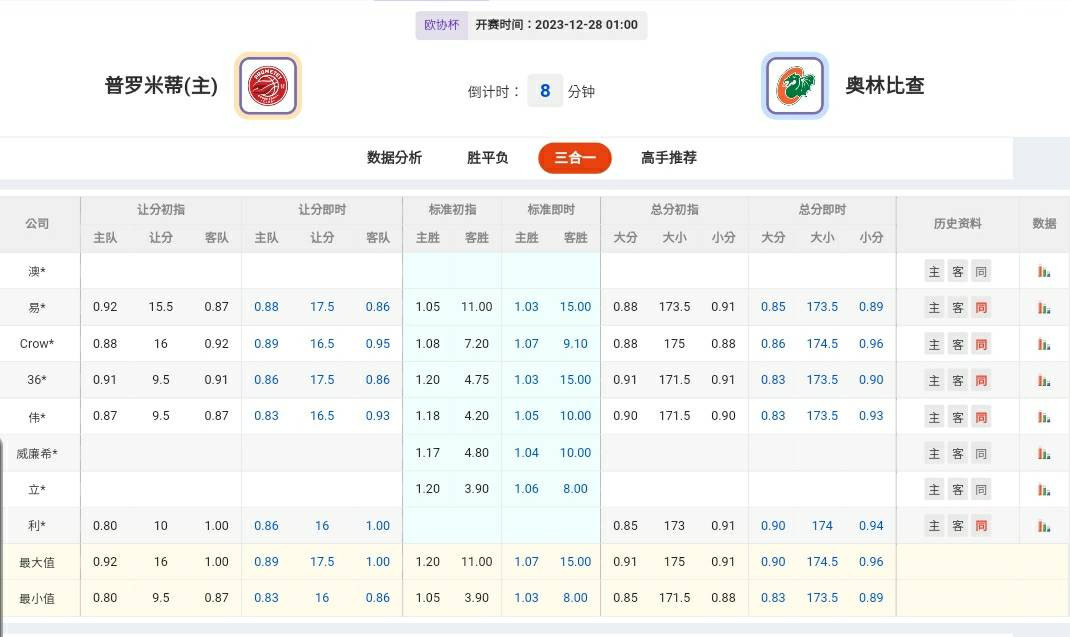Click the 总分初指 column header
The height and width of the screenshot is (637, 1070).
[x=674, y=210]
